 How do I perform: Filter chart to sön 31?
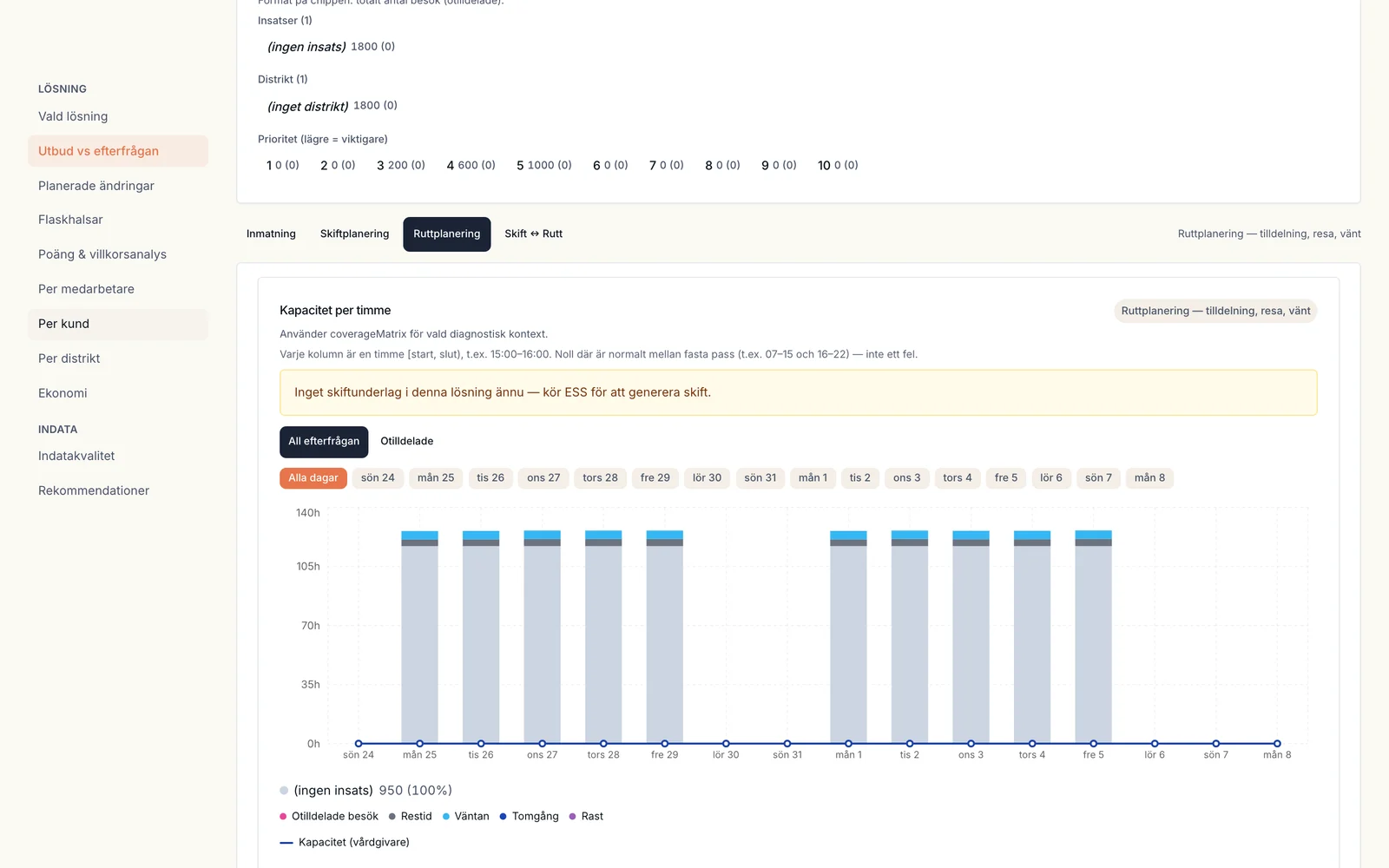click(760, 478)
